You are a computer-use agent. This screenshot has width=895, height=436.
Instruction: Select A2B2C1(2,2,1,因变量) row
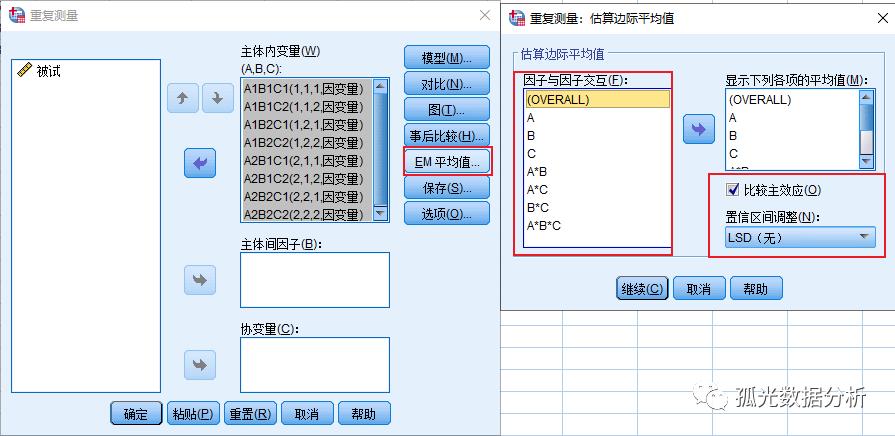pyautogui.click(x=307, y=197)
